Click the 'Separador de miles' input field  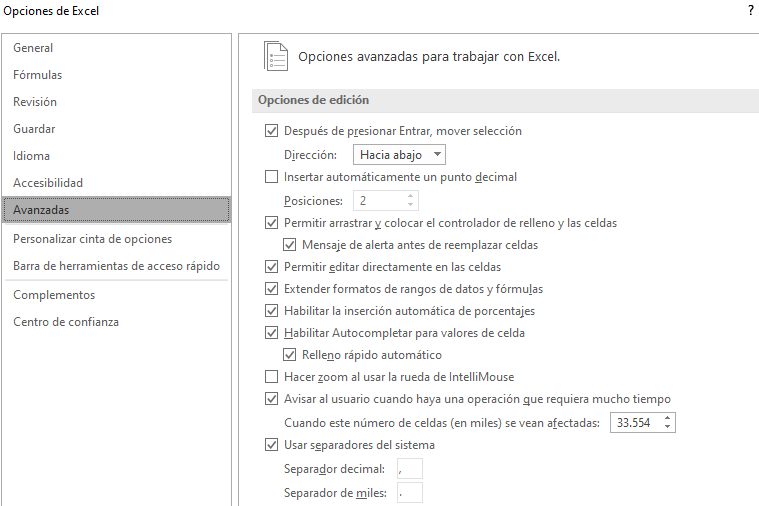[409, 492]
